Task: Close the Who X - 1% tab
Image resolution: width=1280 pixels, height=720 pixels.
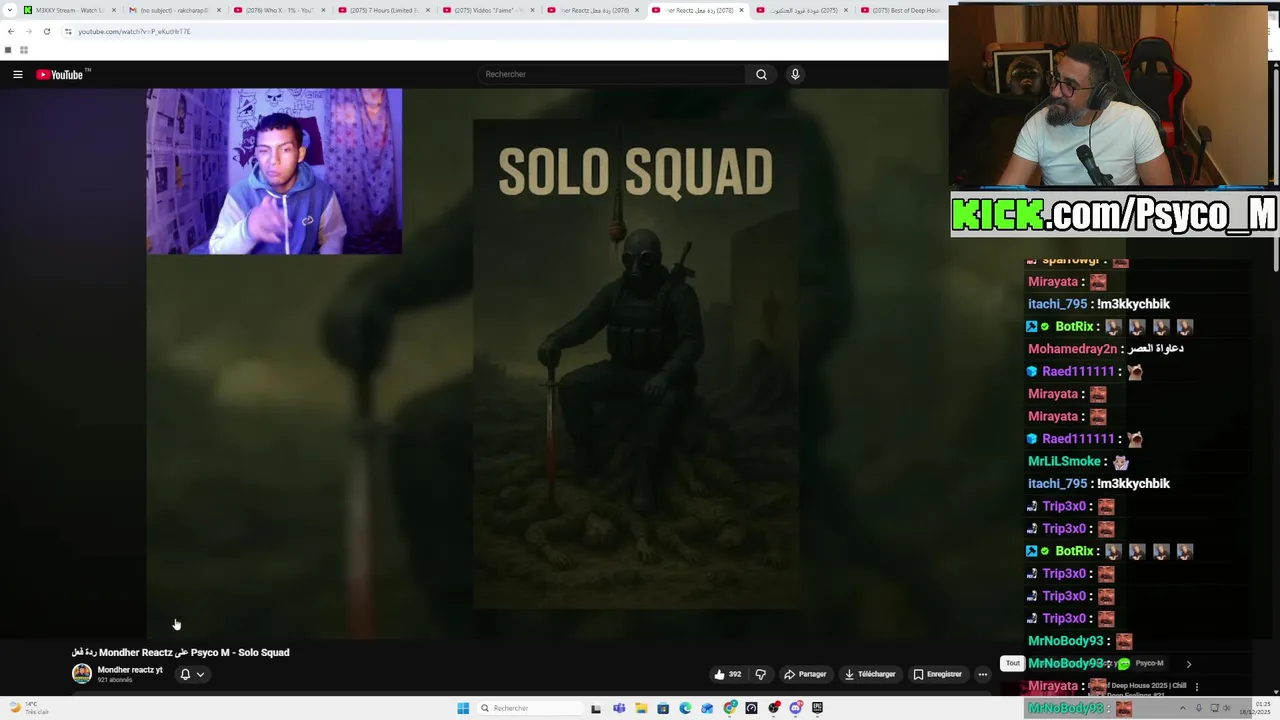Action: point(323,10)
